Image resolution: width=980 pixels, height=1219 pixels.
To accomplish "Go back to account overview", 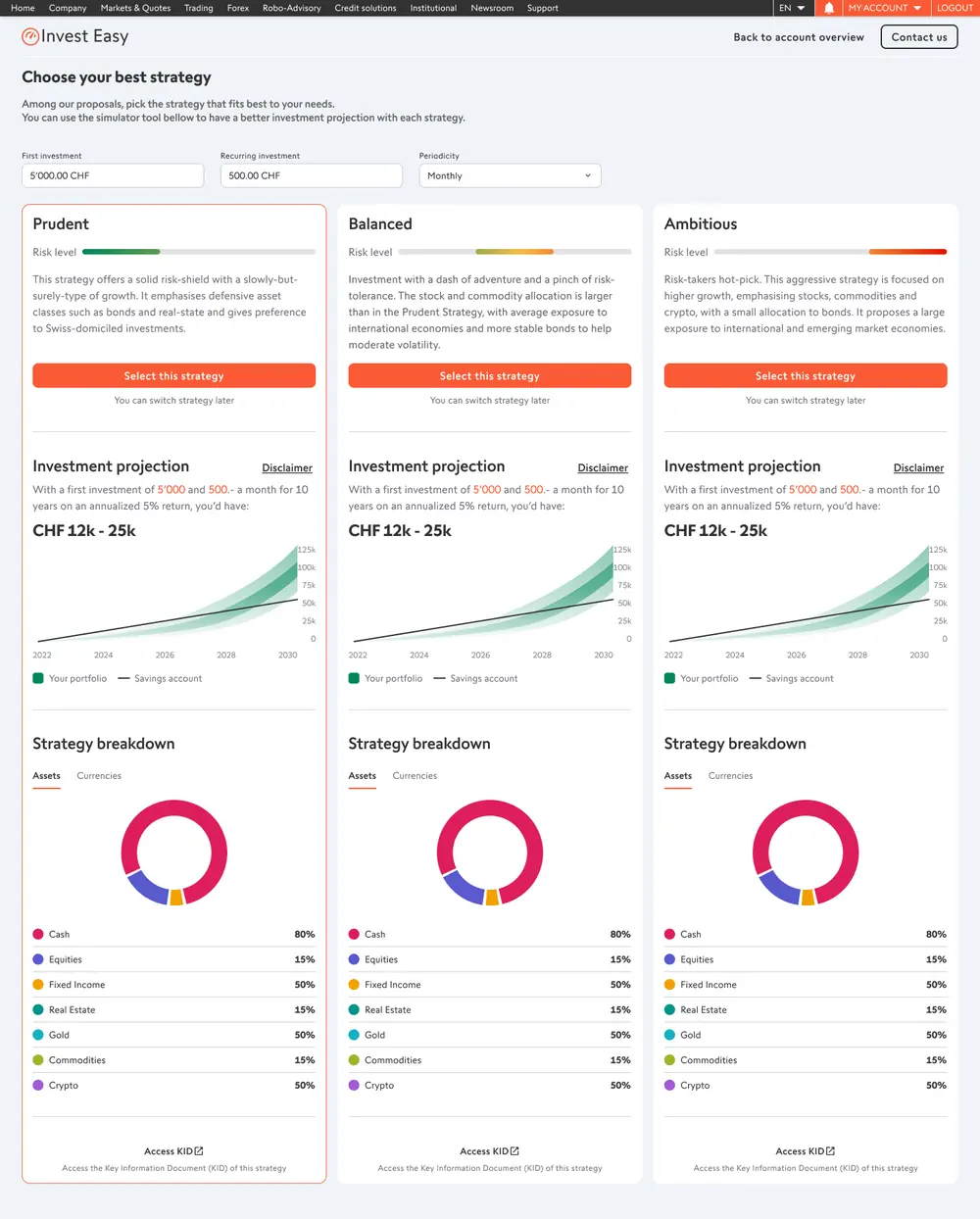I will point(799,37).
